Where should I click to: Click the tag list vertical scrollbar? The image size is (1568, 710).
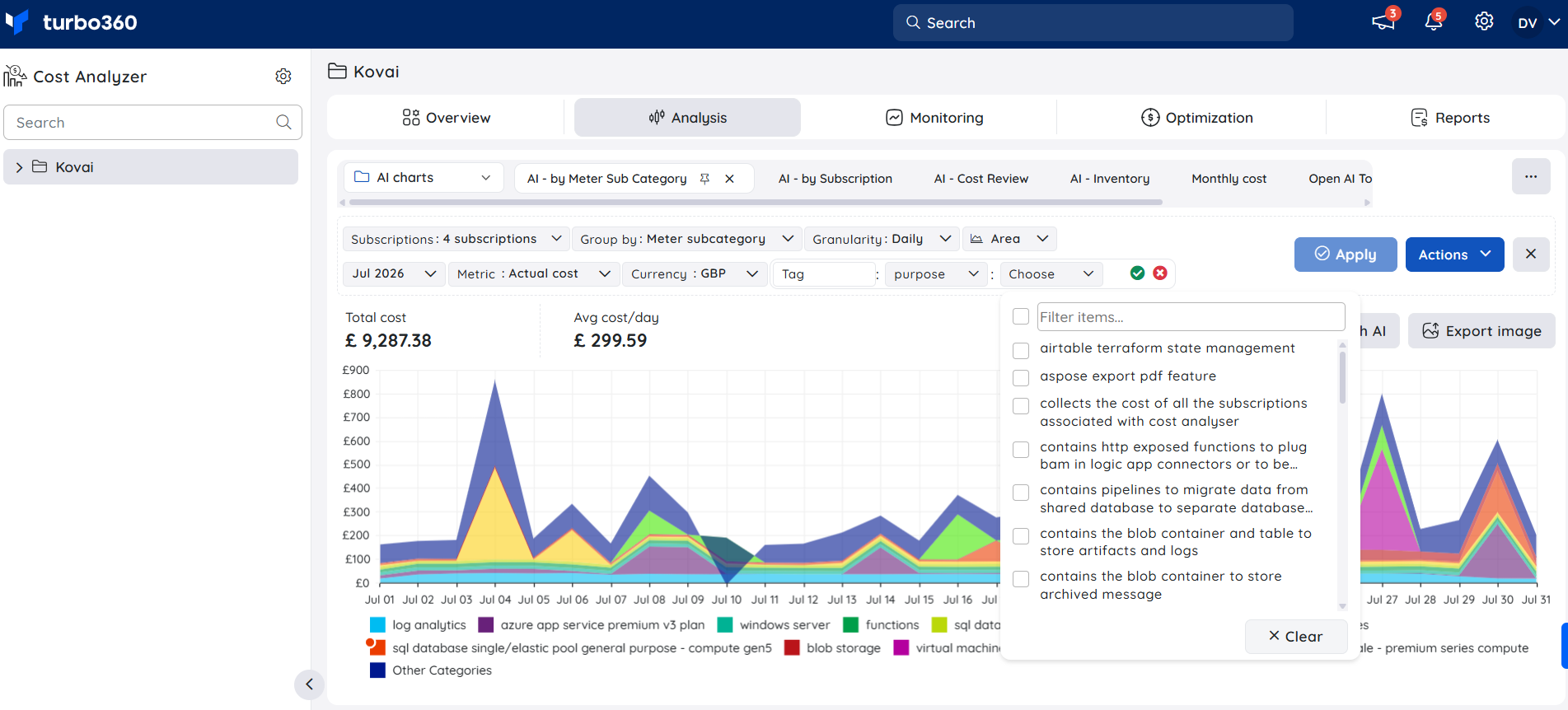(x=1342, y=378)
